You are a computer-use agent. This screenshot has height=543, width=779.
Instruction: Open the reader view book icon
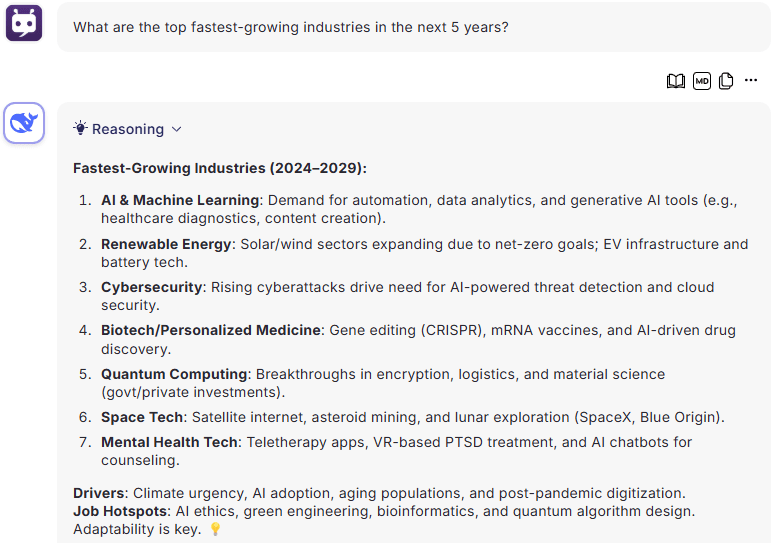(x=675, y=81)
